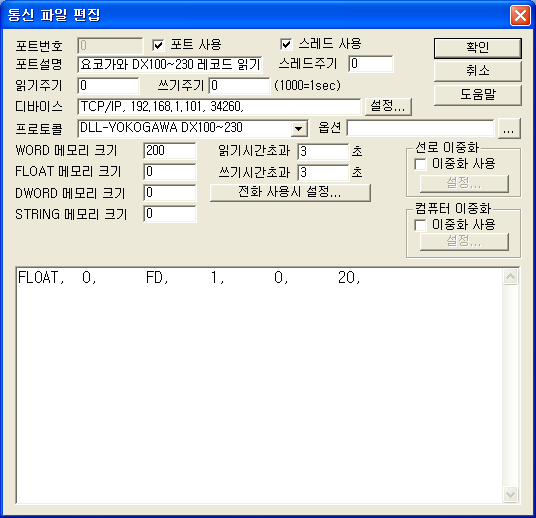Enable 이중화 사용 under 선로 이중화
The width and height of the screenshot is (536, 518).
[420, 164]
